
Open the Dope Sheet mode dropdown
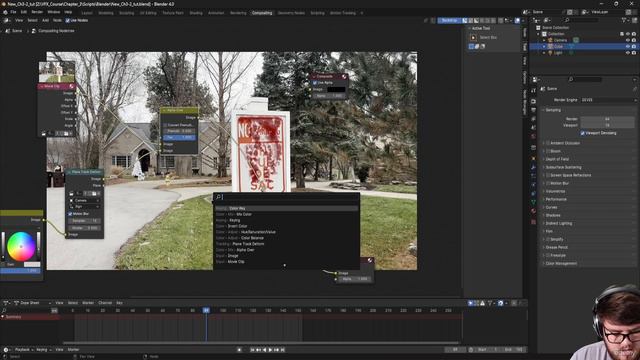tap(32, 303)
